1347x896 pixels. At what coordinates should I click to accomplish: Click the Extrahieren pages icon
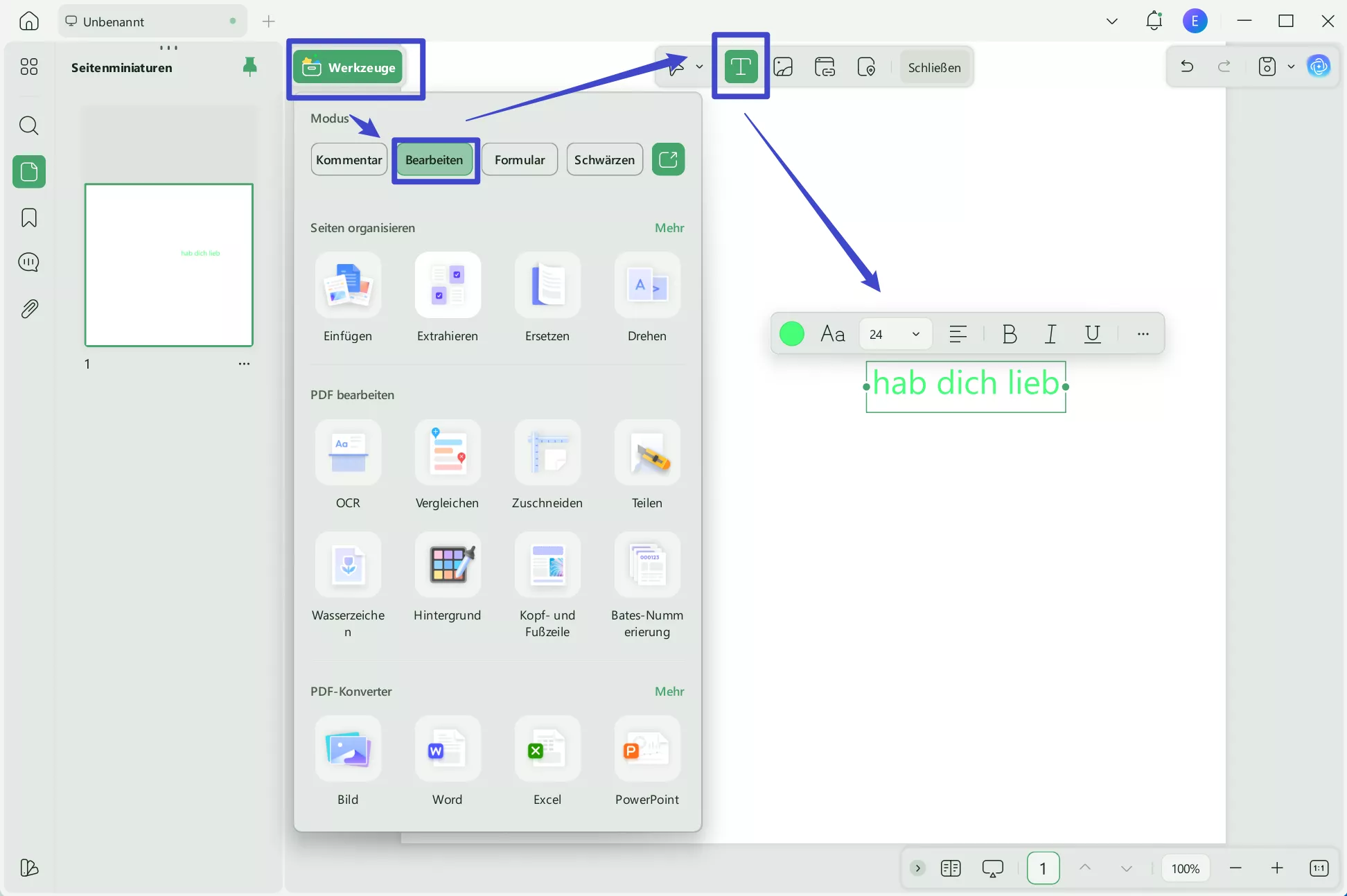pos(448,286)
